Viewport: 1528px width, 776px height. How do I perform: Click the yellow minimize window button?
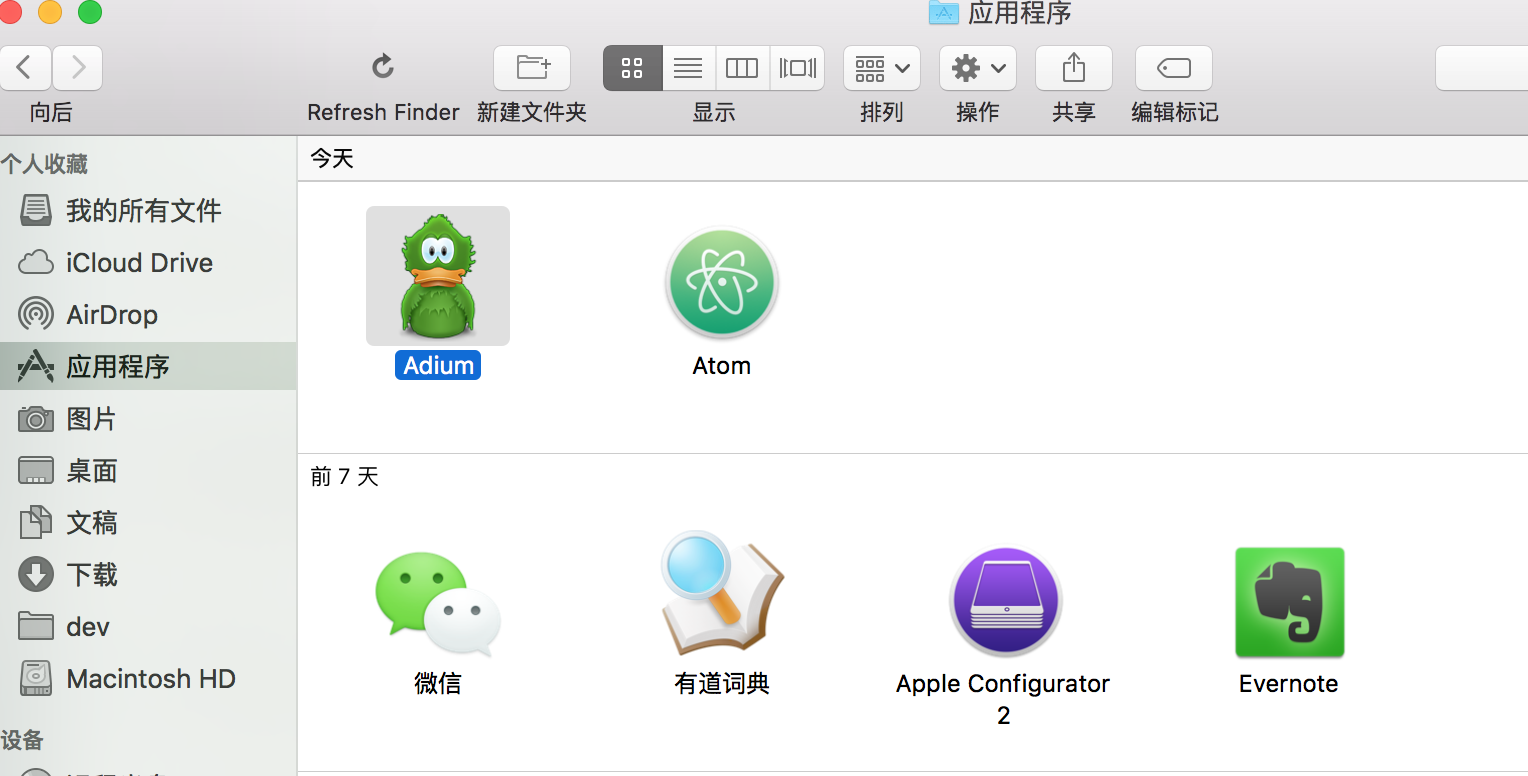coord(49,12)
